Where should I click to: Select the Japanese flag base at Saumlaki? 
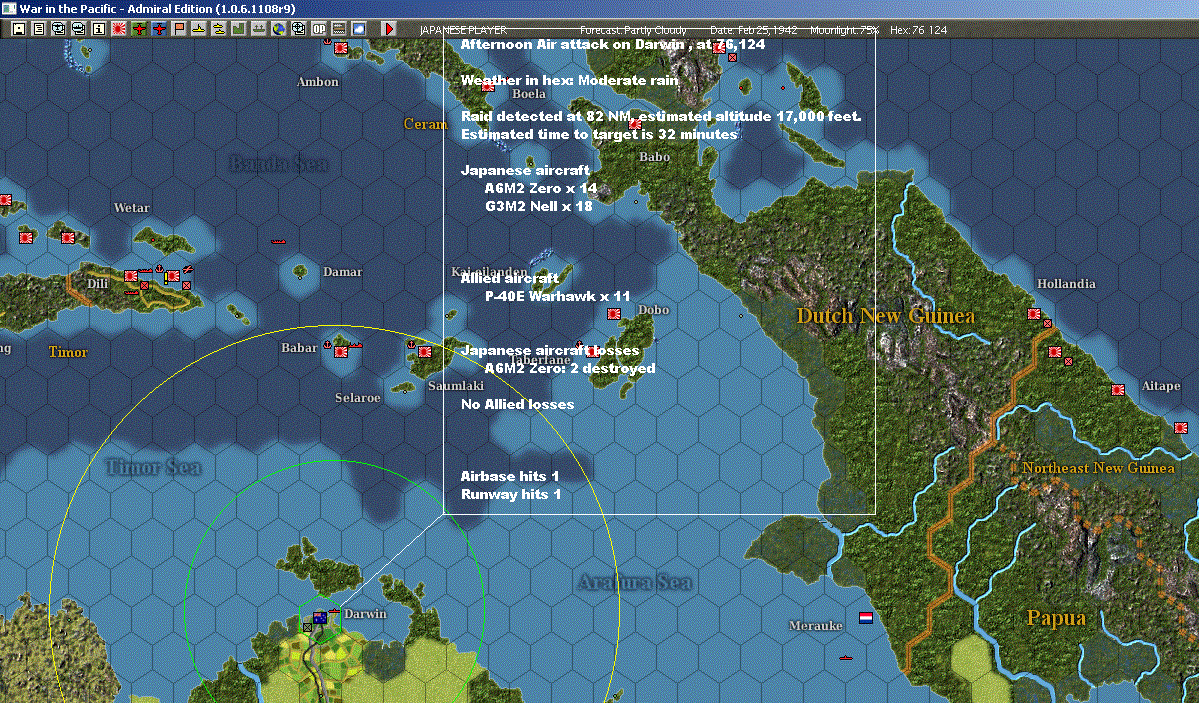point(425,352)
